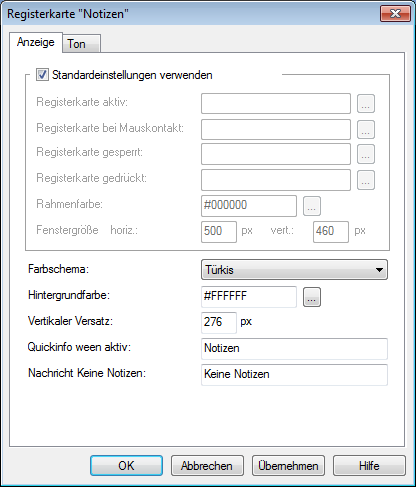The height and width of the screenshot is (487, 416).
Task: Click the Rahmenfarbe #000000 field
Action: (x=249, y=206)
